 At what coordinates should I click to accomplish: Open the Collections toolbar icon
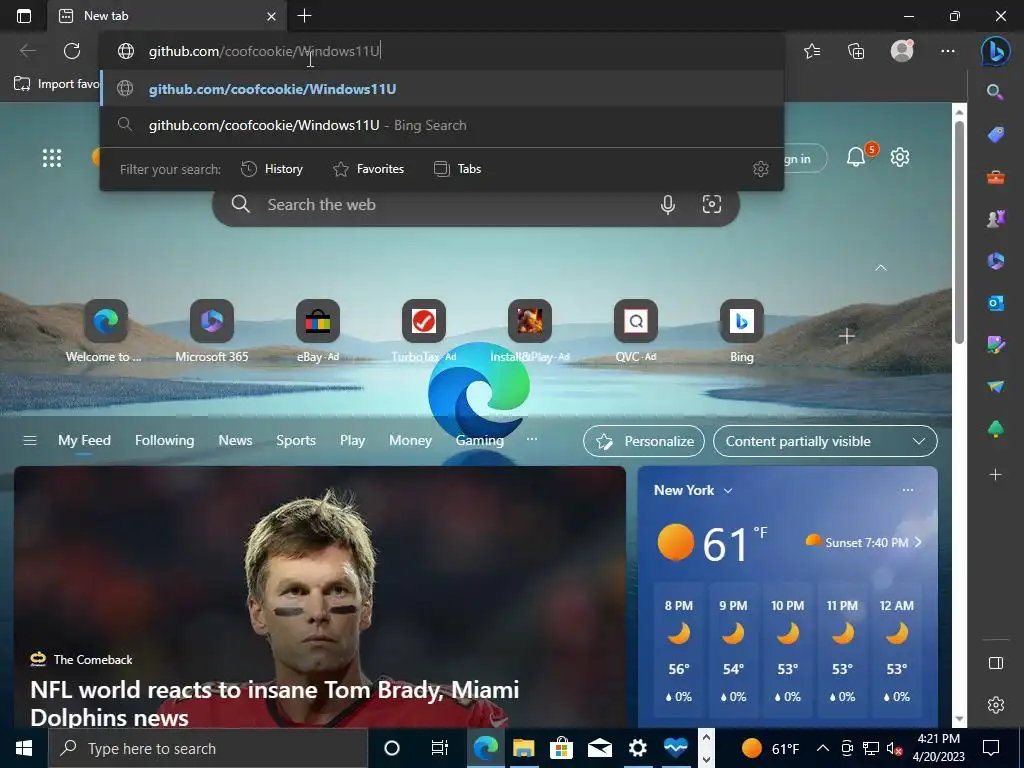coord(856,51)
